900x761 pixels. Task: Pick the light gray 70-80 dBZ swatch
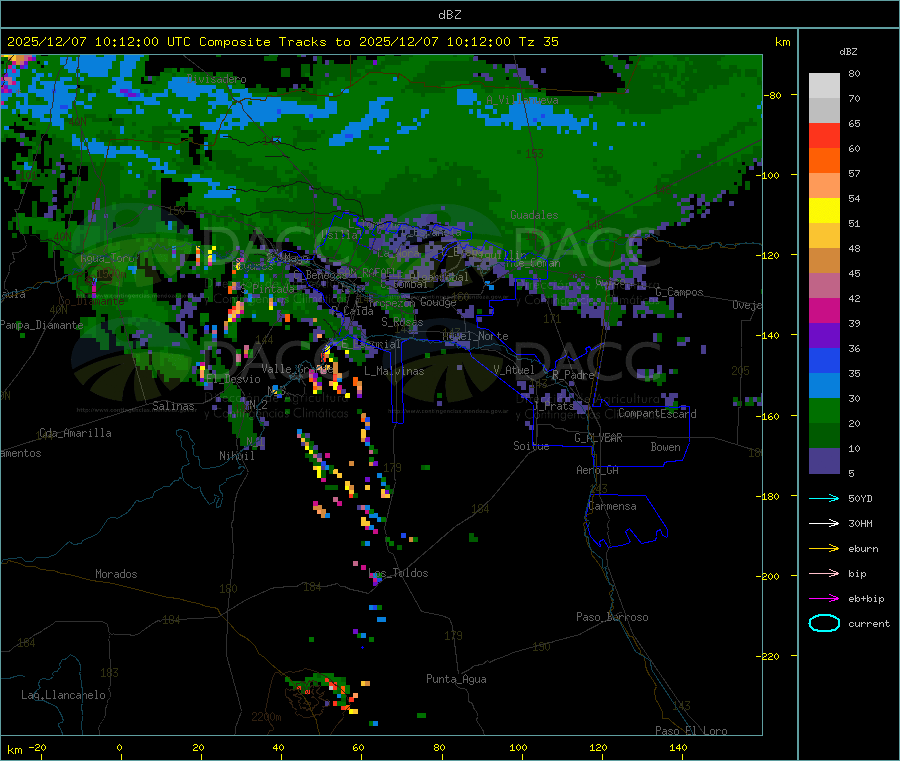pos(824,86)
